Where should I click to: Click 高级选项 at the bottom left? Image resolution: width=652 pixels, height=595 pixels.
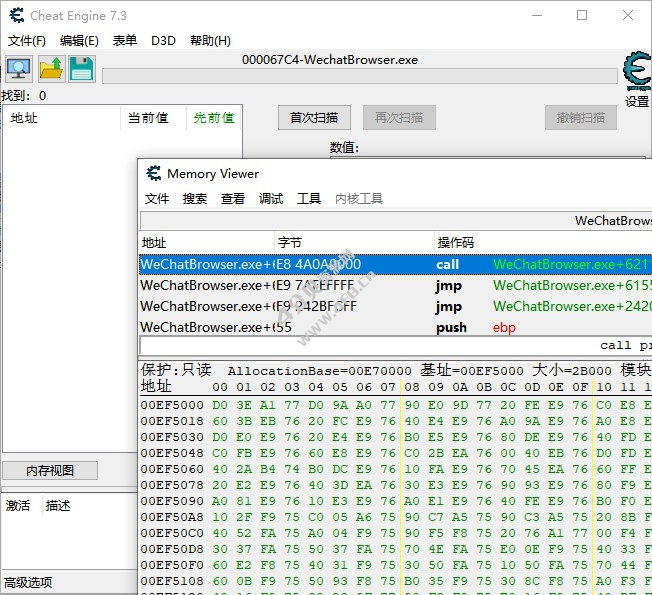click(28, 582)
